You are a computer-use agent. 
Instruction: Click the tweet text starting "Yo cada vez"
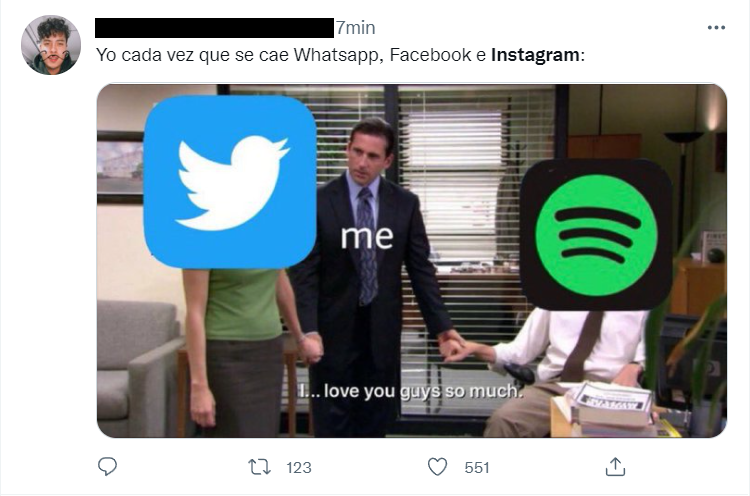(x=340, y=55)
